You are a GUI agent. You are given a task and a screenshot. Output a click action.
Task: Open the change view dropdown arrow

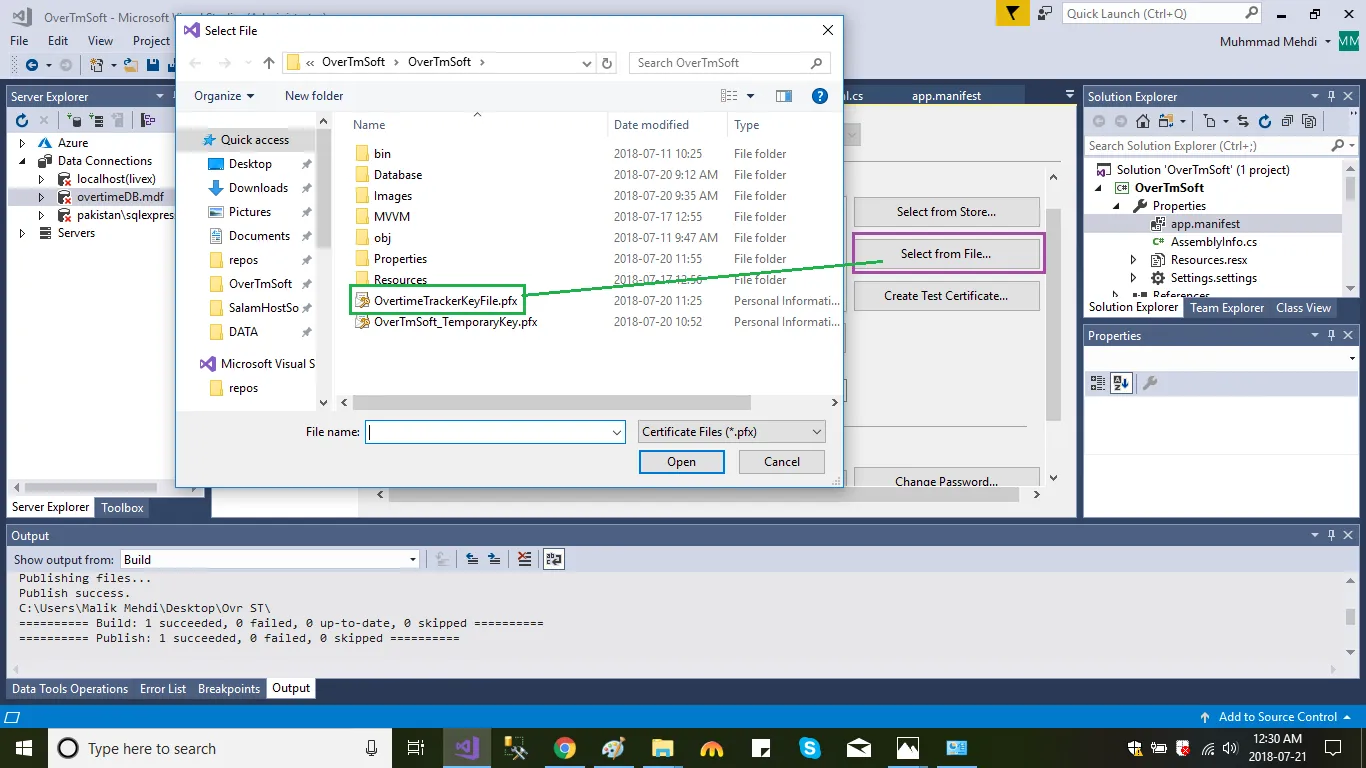tap(751, 96)
